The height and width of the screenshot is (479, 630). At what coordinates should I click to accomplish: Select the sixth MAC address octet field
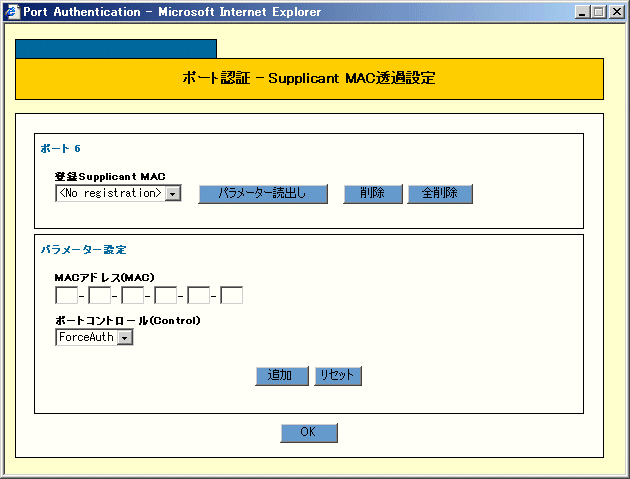tap(231, 295)
